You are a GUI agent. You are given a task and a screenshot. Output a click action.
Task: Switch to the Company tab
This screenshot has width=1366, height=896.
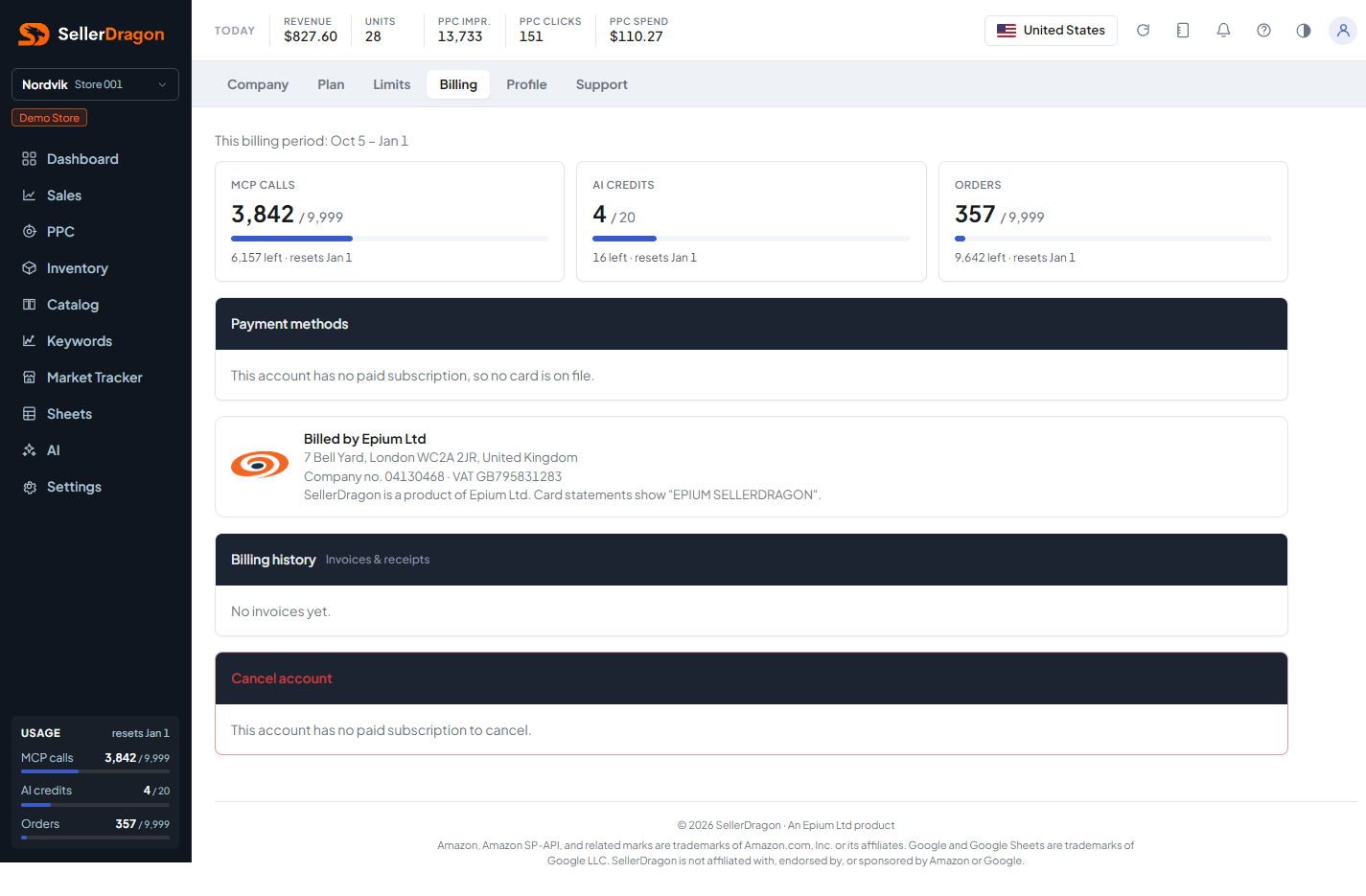click(258, 84)
